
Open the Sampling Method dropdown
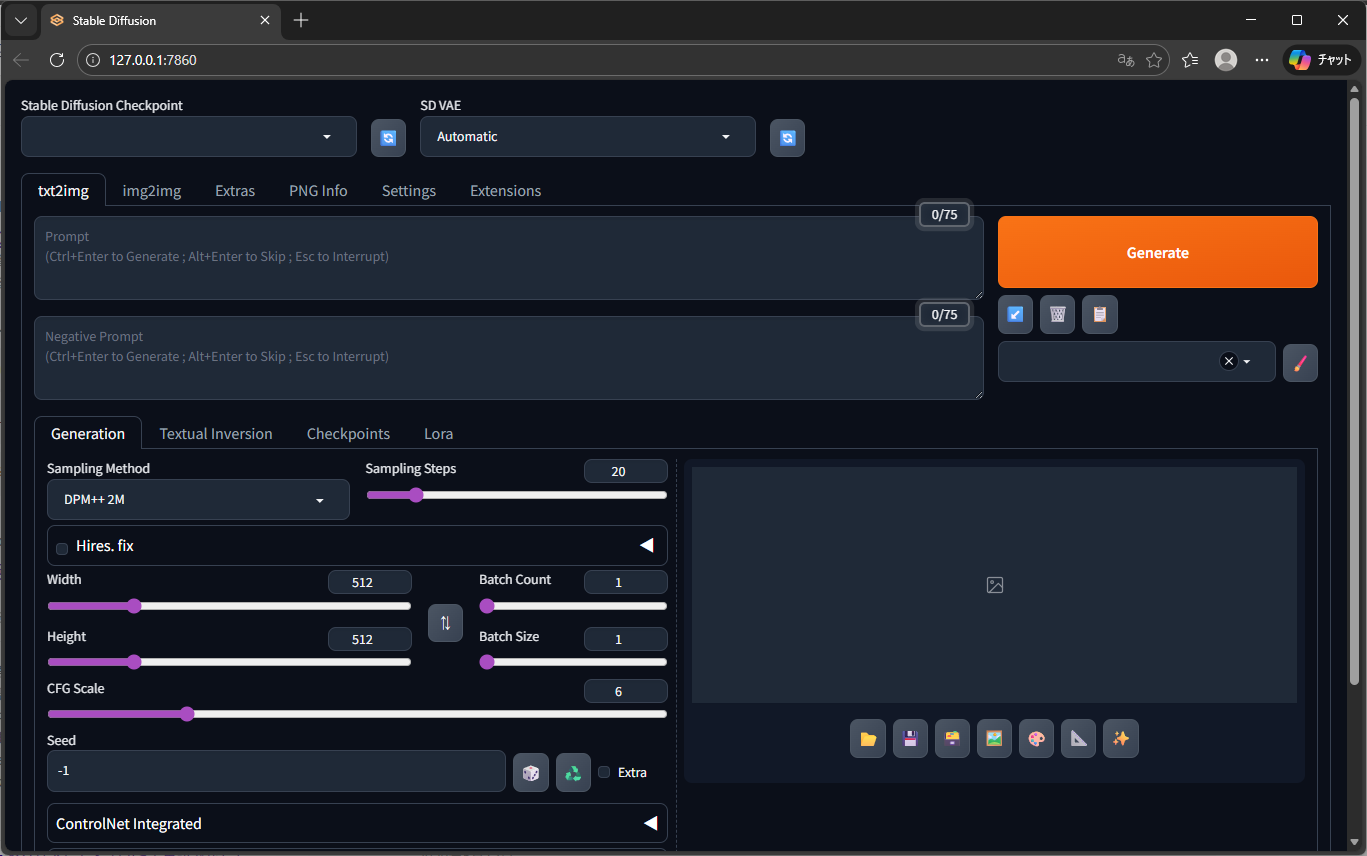[198, 500]
